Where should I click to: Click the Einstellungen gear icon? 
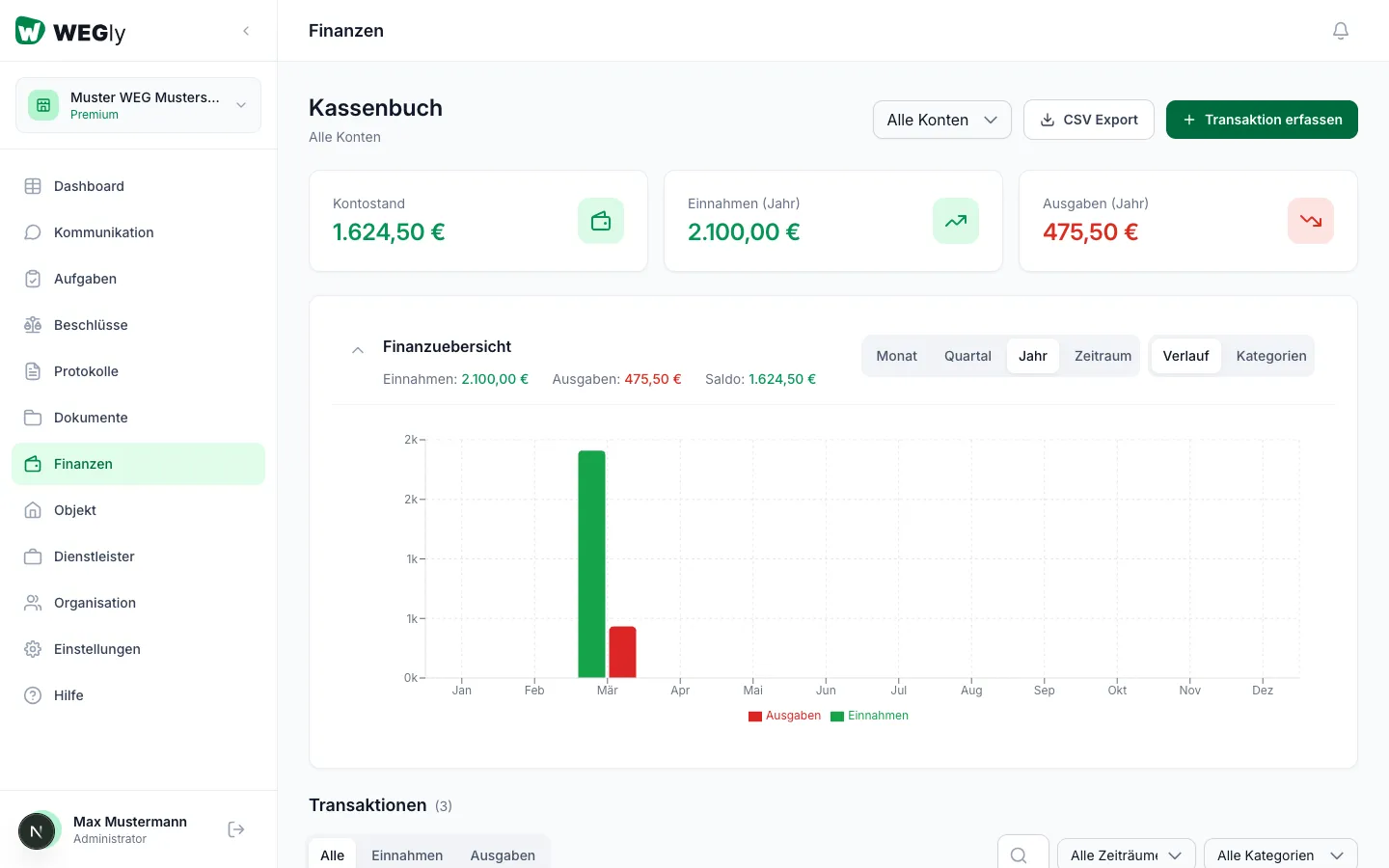click(x=32, y=648)
